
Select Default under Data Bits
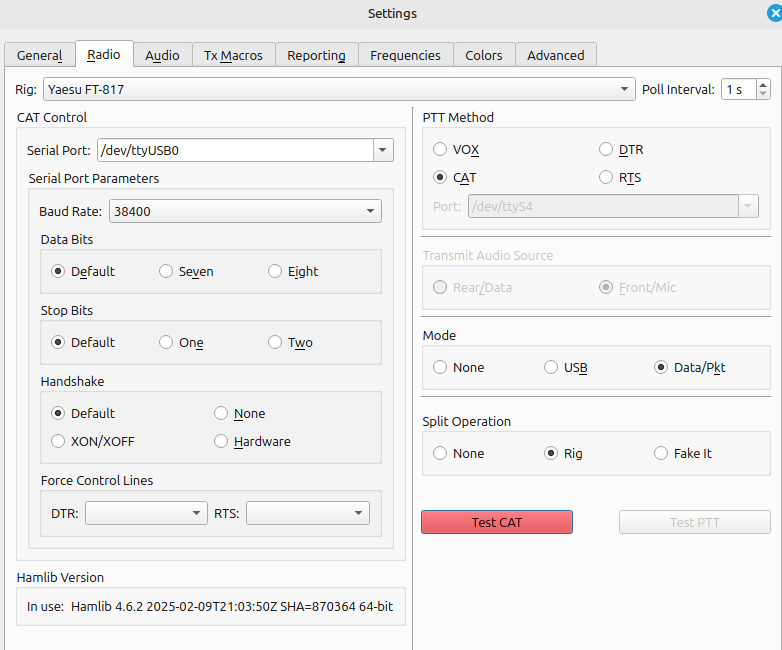coord(83,271)
